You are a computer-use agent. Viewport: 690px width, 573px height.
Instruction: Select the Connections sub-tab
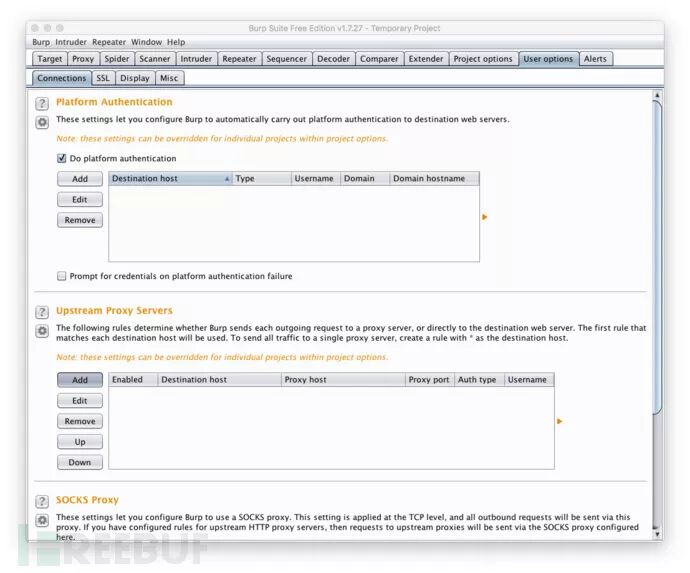[x=62, y=78]
